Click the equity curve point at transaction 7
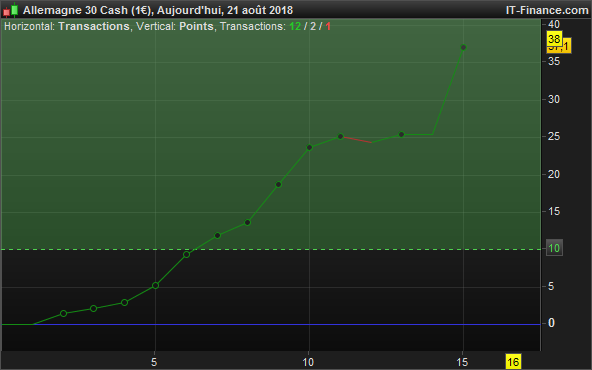This screenshot has height=370, width=592. tap(217, 236)
